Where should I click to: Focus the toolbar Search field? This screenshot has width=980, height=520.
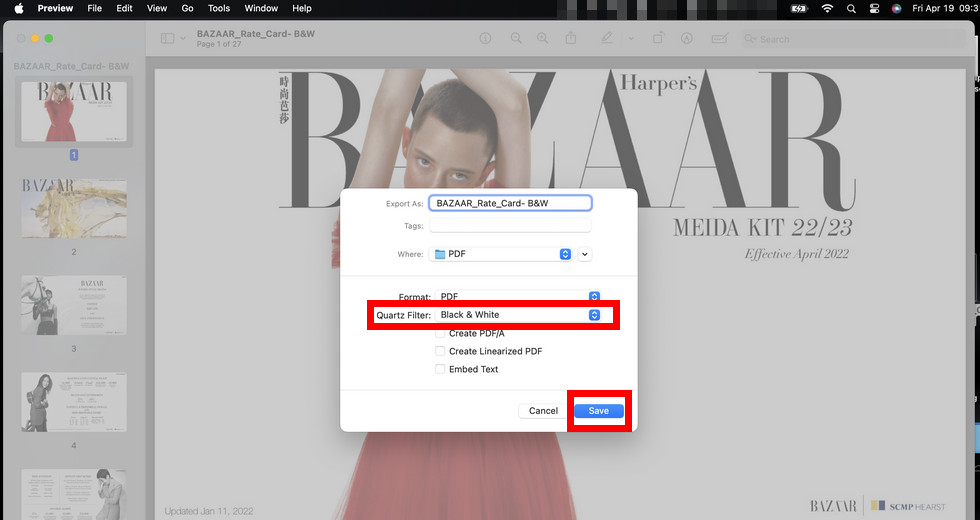pos(853,39)
